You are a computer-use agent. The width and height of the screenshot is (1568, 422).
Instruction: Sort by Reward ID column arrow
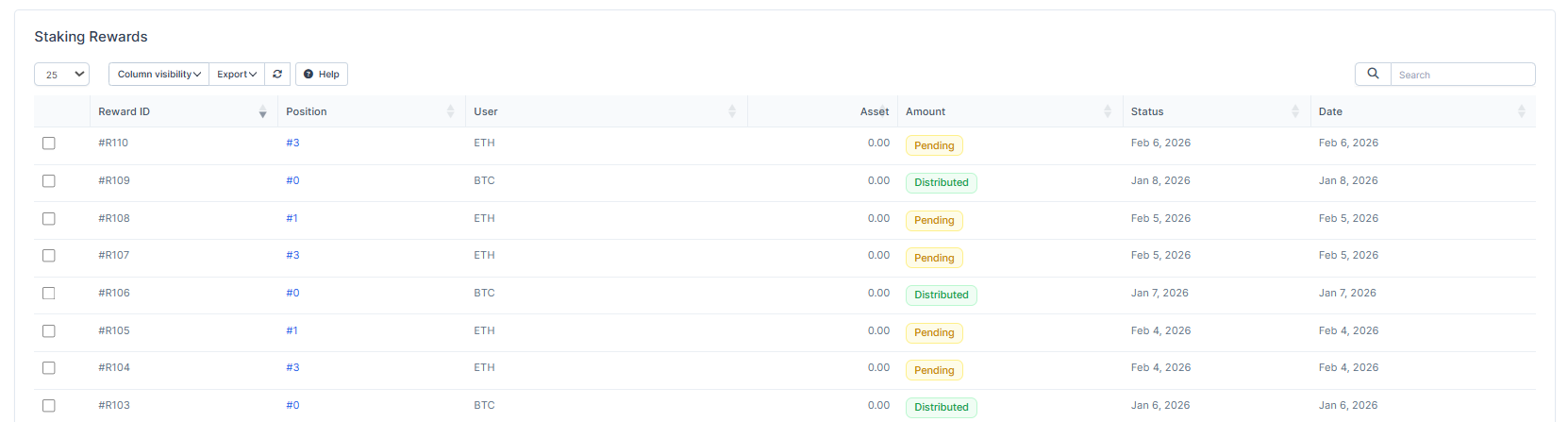click(262, 112)
